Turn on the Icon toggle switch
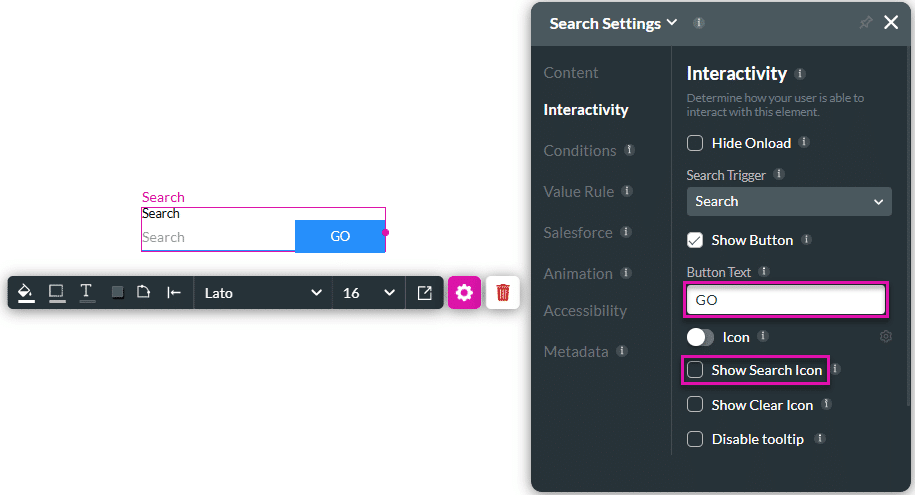 (x=700, y=337)
